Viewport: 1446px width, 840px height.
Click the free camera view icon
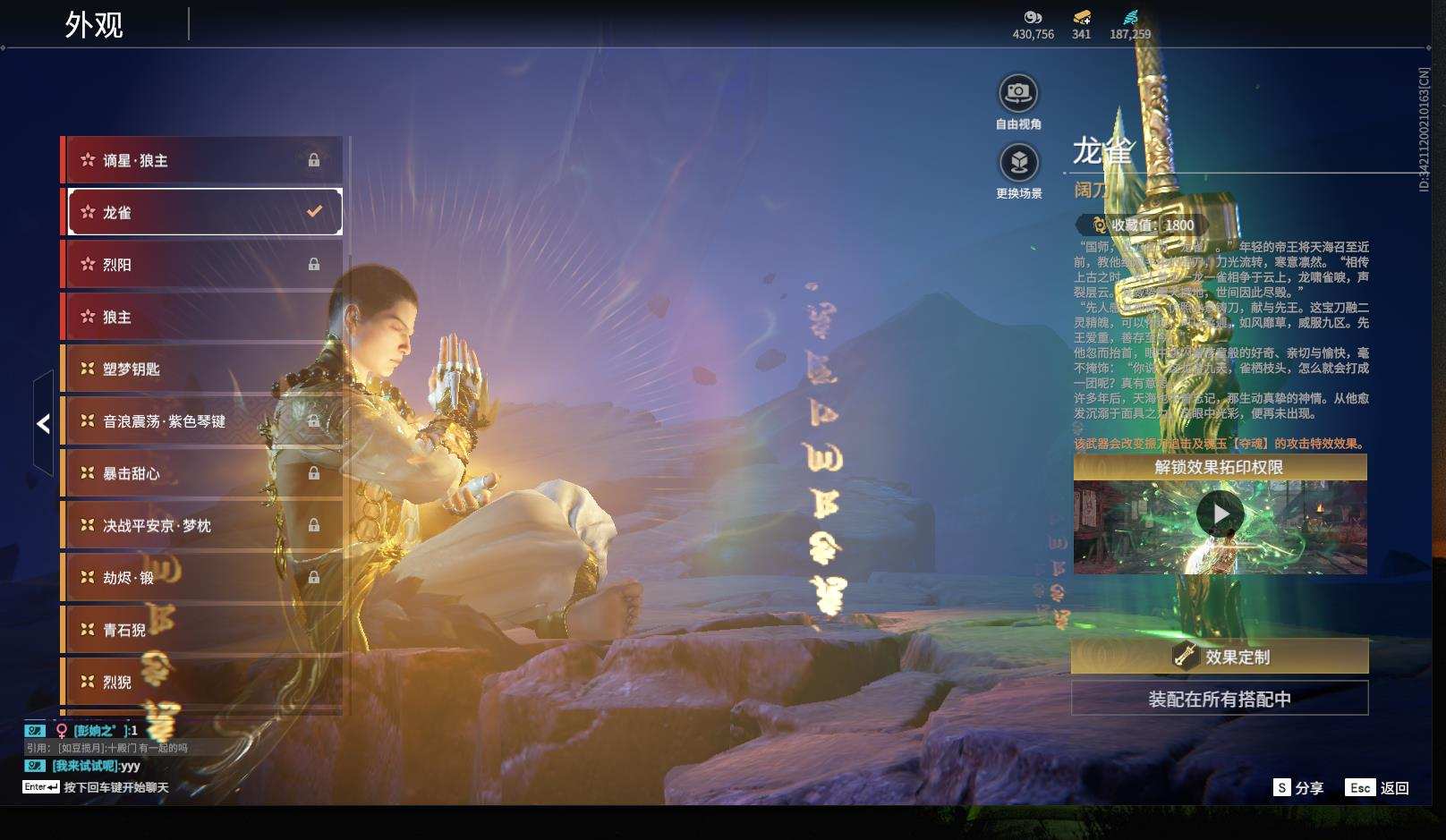(1018, 93)
